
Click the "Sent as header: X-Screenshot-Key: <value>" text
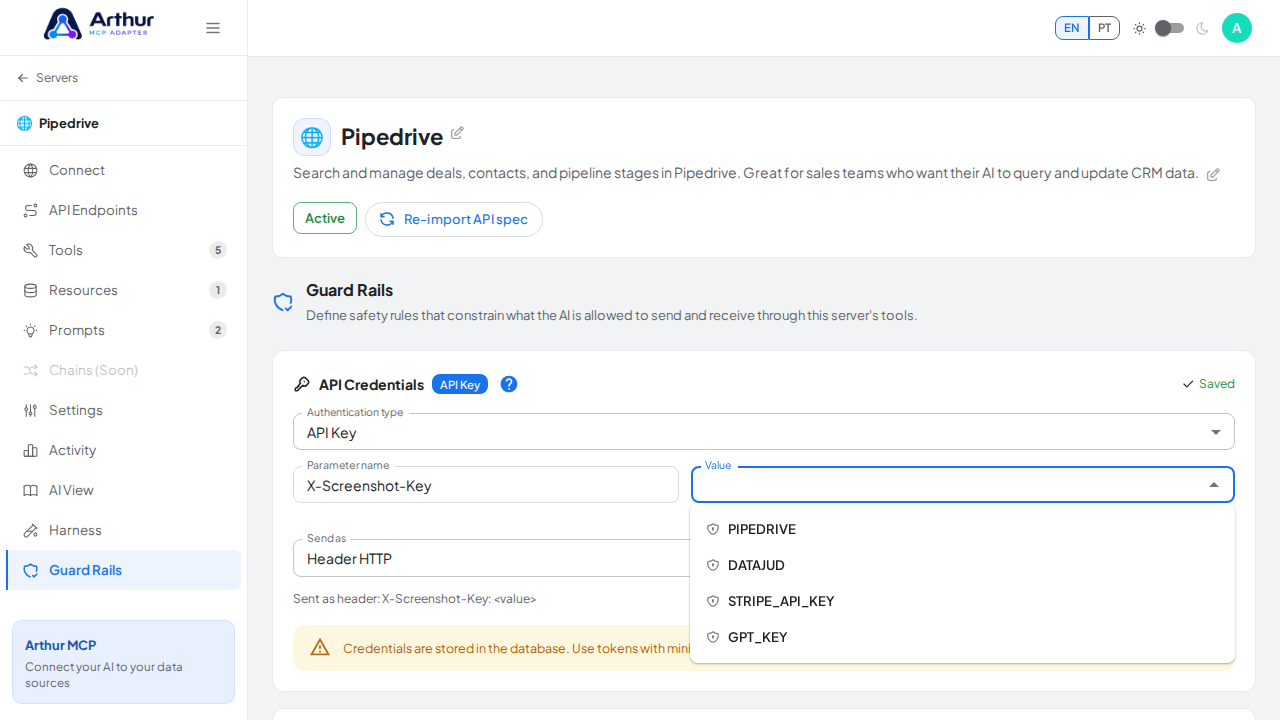click(415, 599)
